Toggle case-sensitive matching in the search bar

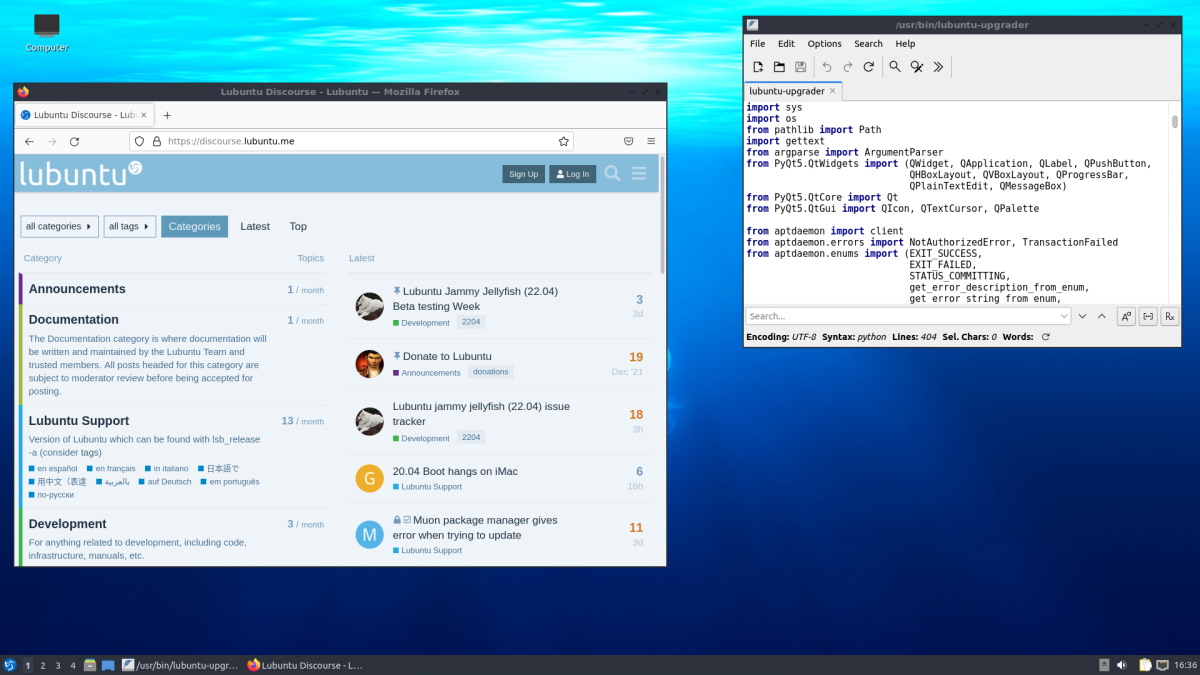(x=1126, y=316)
